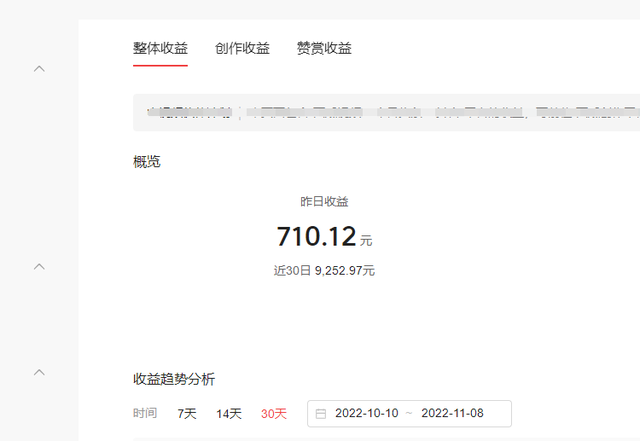Click the 昨日收益 label
This screenshot has width=640, height=441.
point(324,202)
